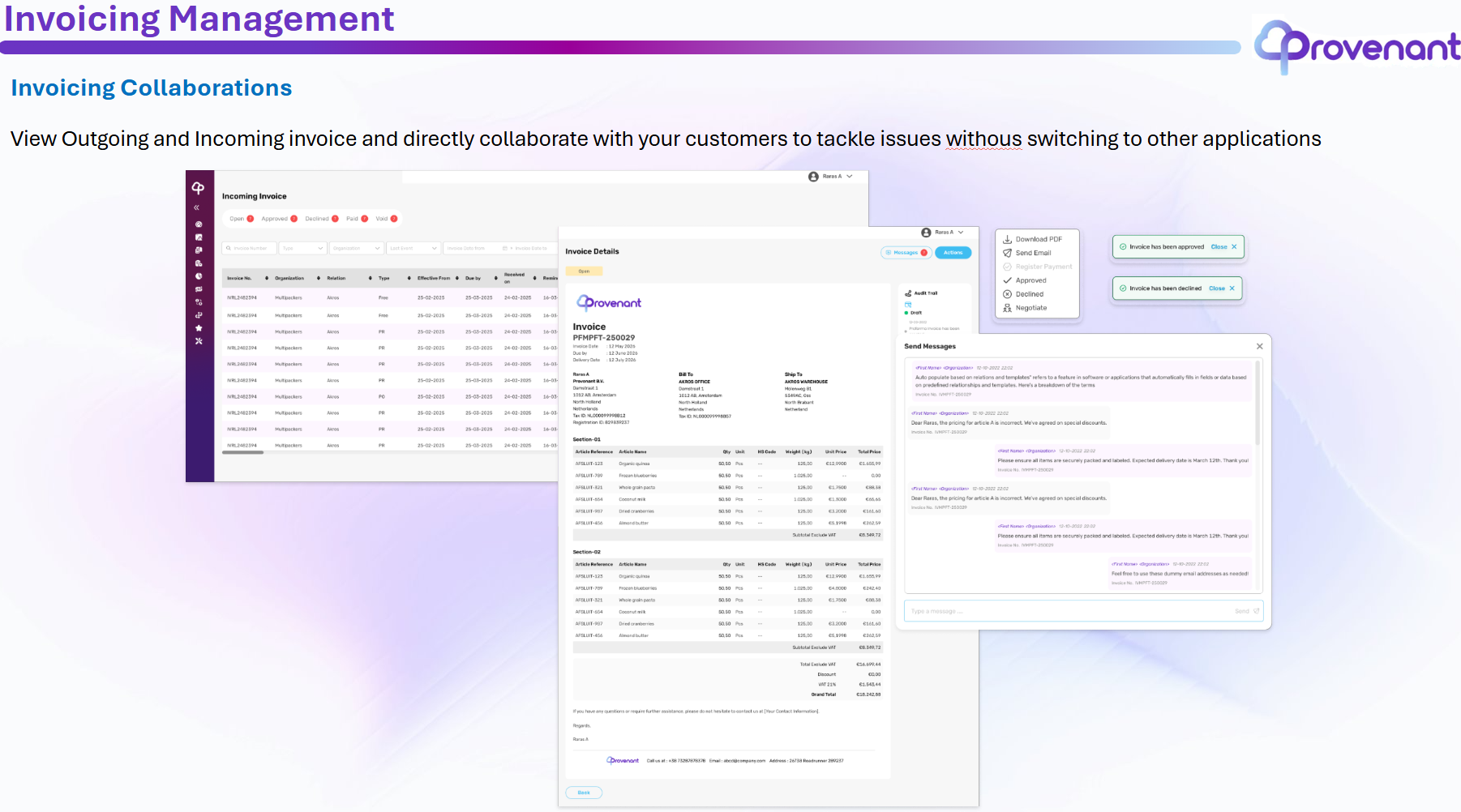
Task: Focus the Invoice Number search field
Action: pyautogui.click(x=250, y=248)
